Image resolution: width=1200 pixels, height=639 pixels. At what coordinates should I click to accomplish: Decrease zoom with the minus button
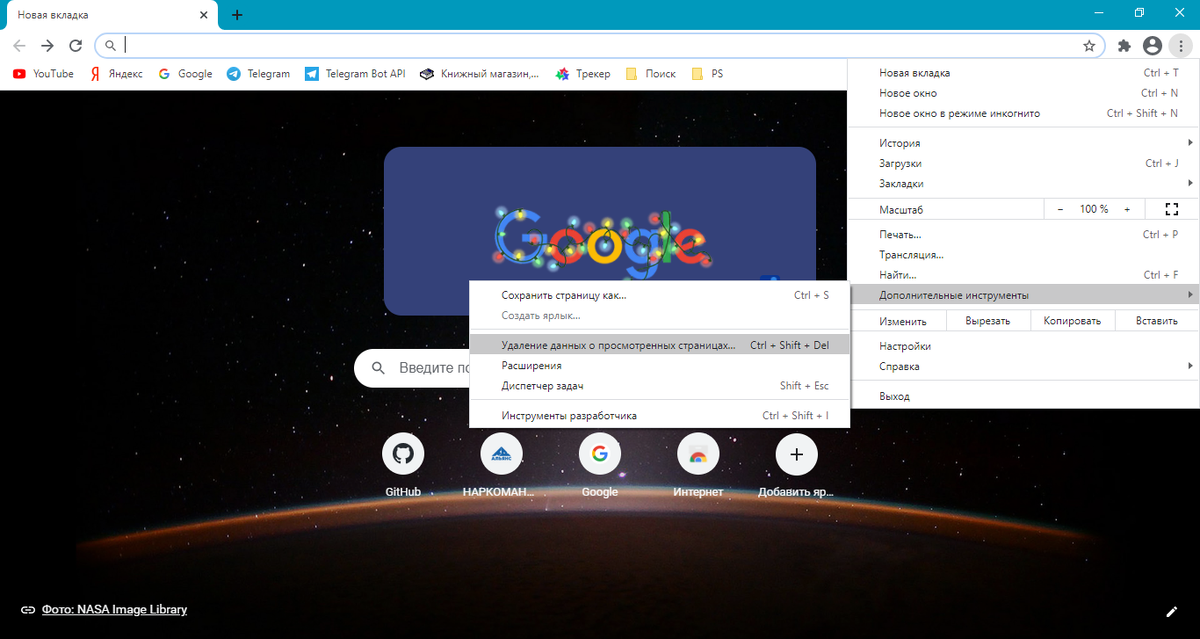[1061, 209]
